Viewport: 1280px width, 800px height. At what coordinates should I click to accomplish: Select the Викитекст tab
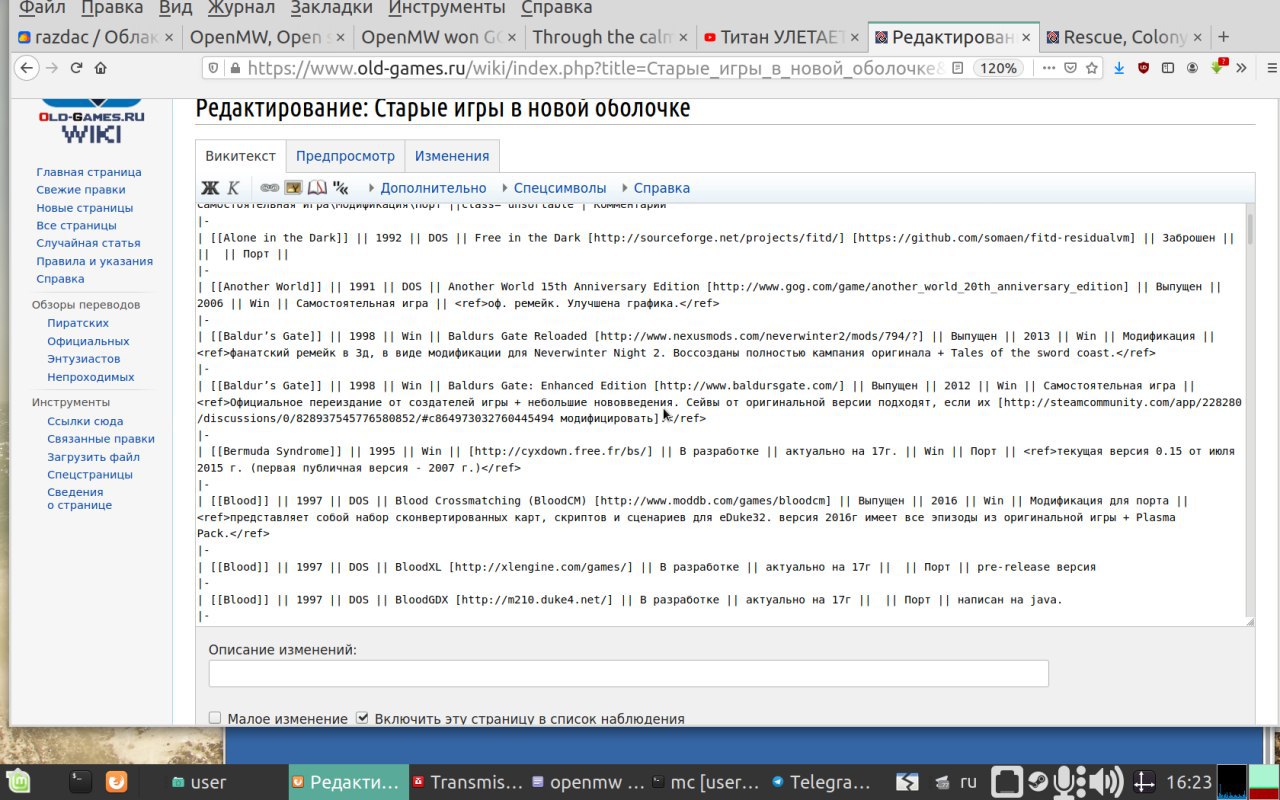[240, 156]
